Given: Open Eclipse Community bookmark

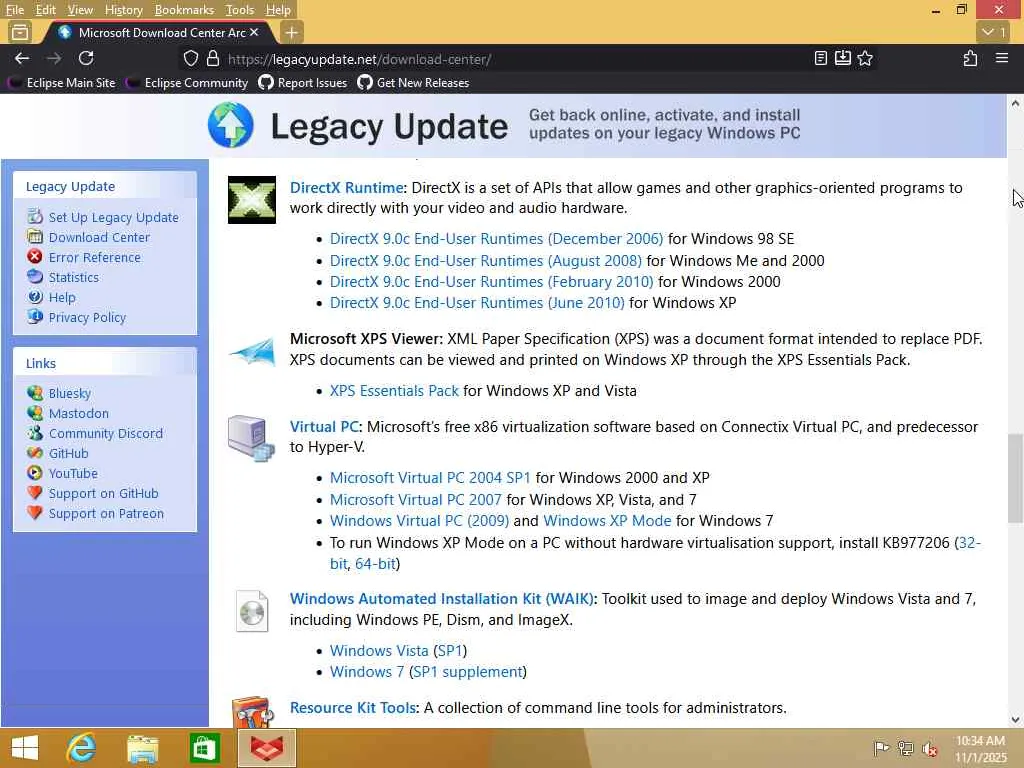Looking at the screenshot, I should tap(188, 83).
